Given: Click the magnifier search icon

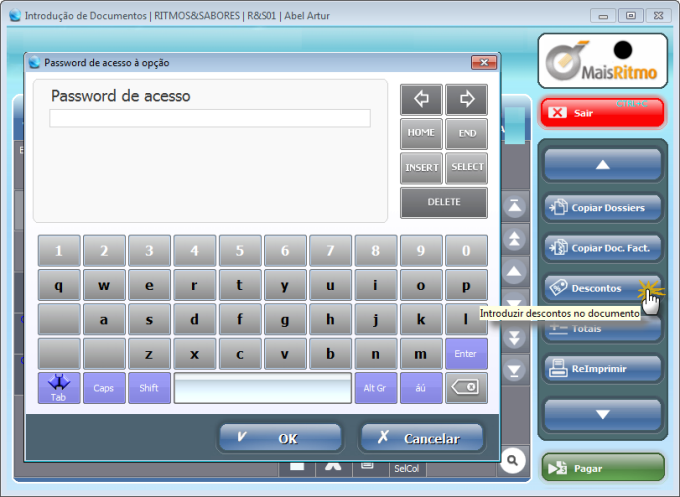Looking at the screenshot, I should [512, 460].
